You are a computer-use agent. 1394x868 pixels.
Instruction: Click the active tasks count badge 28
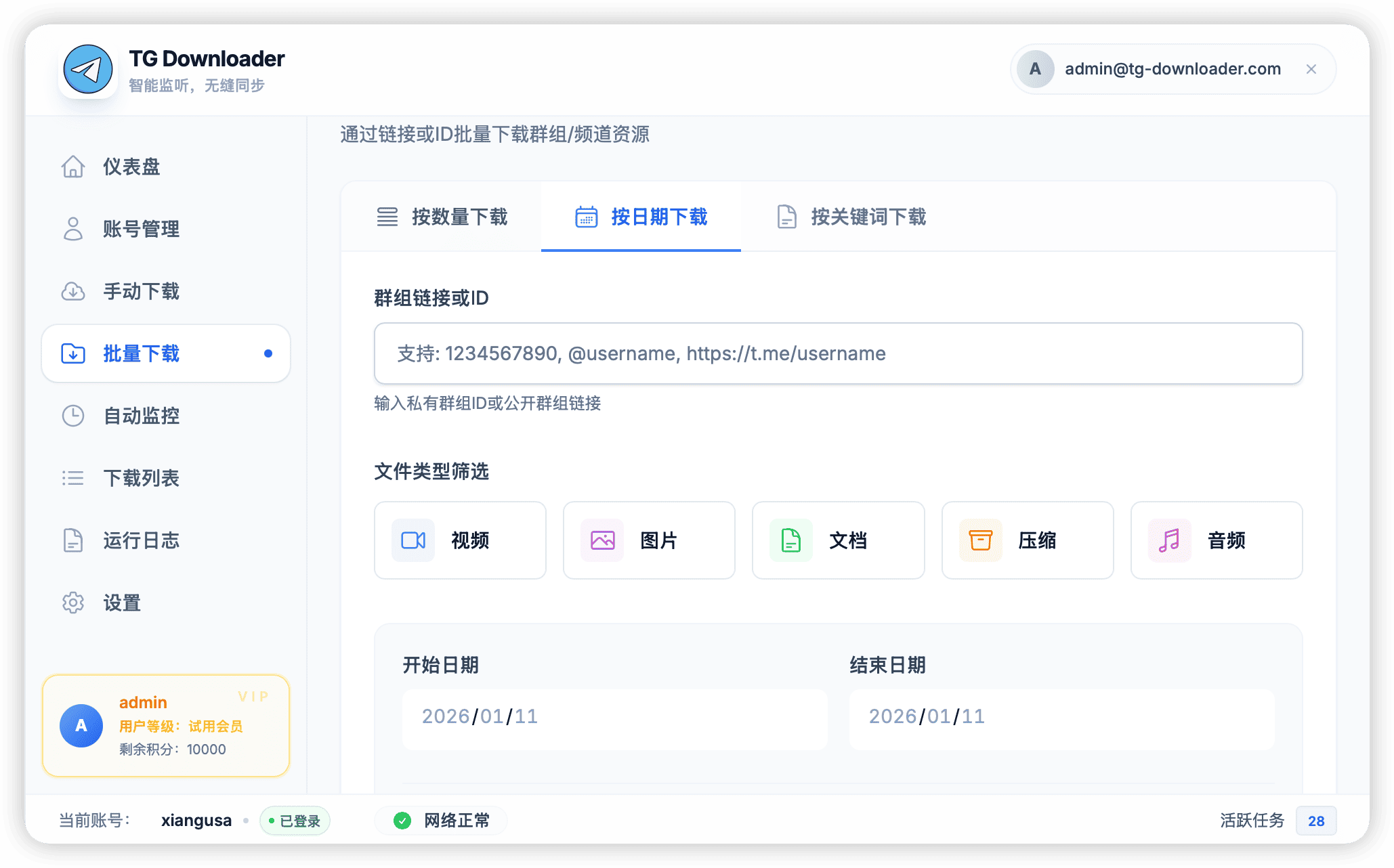[x=1315, y=821]
